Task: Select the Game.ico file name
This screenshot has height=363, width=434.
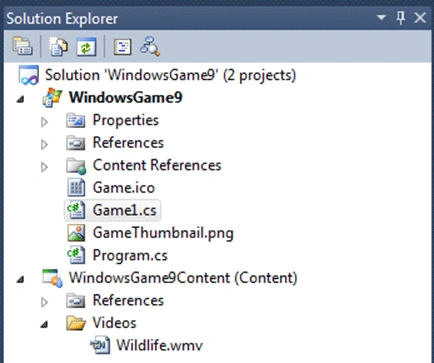Action: pyautogui.click(x=124, y=188)
